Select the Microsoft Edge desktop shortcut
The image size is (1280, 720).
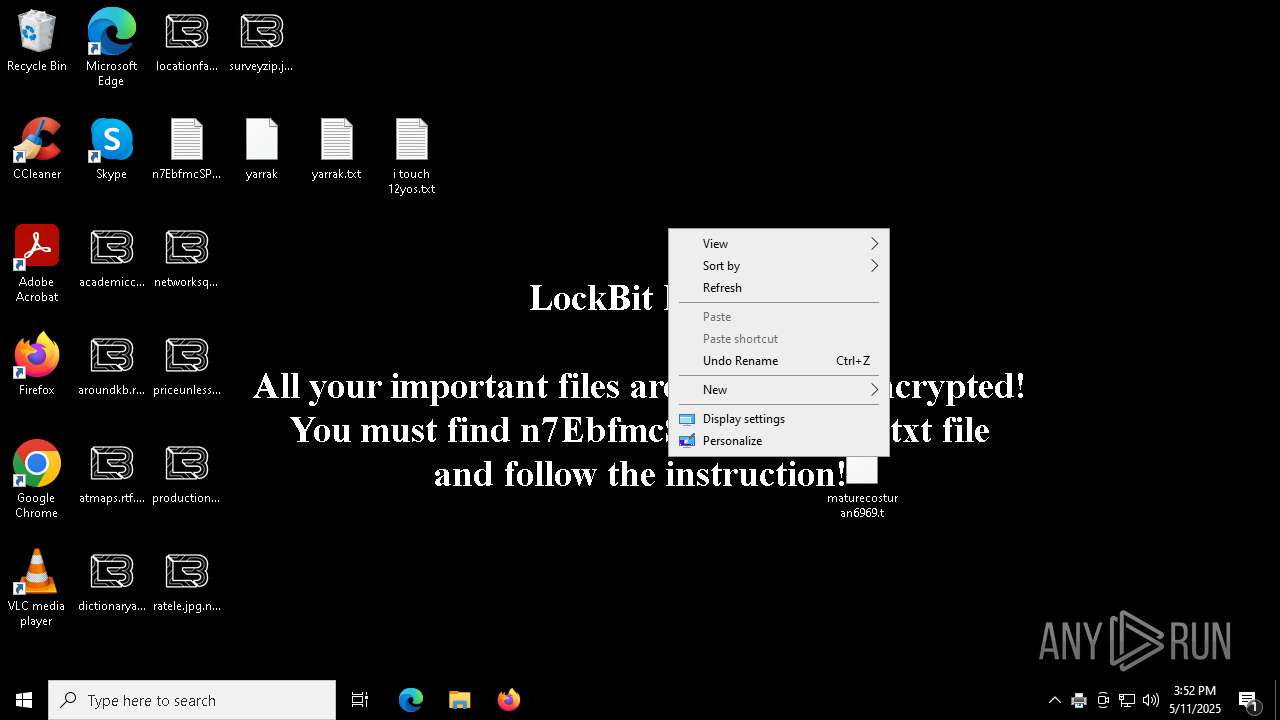click(x=111, y=48)
